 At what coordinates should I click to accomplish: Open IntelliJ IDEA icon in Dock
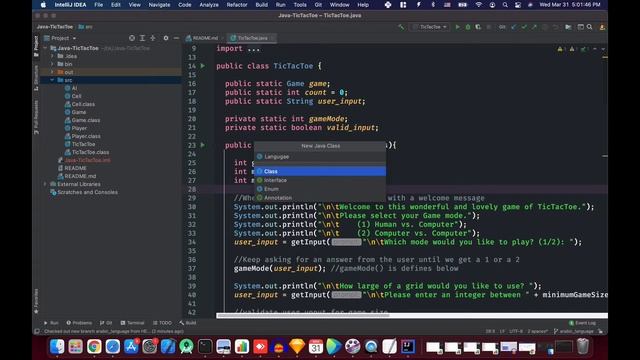point(408,347)
